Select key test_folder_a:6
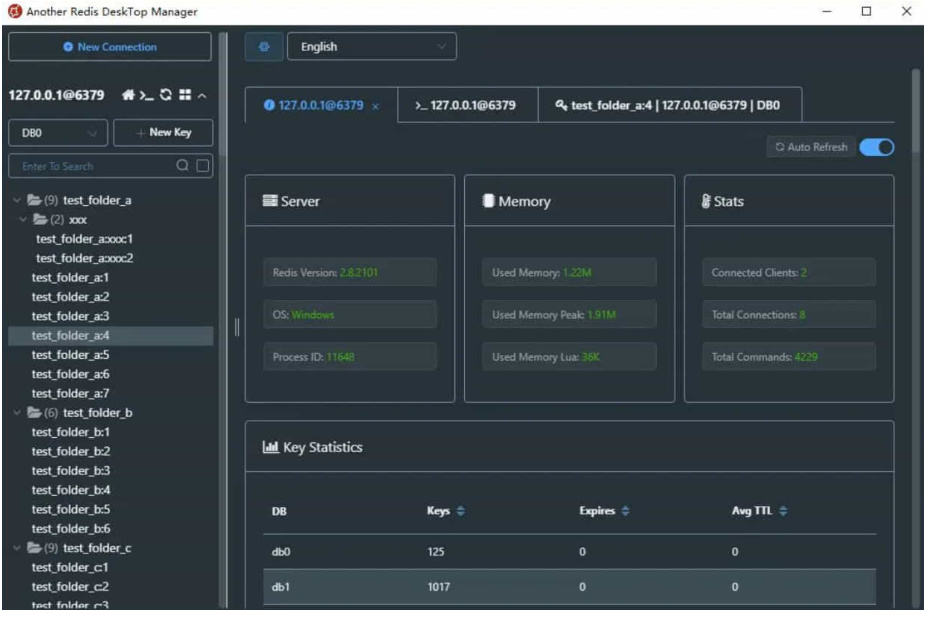 [x=70, y=375]
